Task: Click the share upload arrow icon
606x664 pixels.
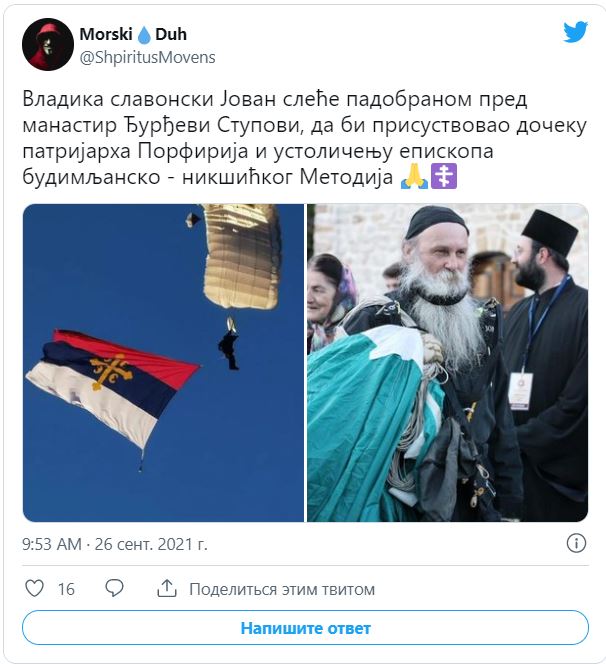Action: [167, 588]
